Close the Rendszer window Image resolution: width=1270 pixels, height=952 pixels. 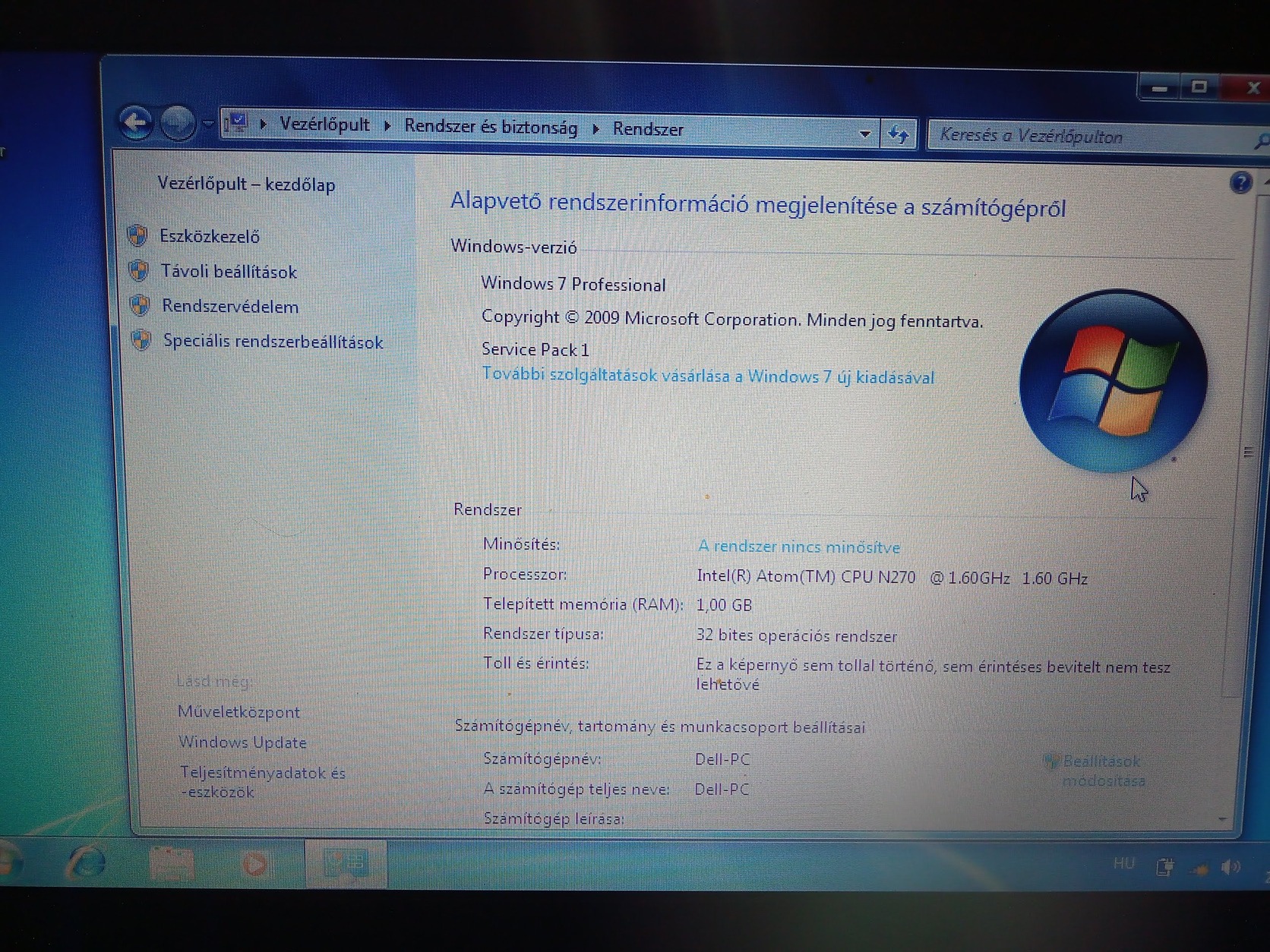(x=1250, y=89)
